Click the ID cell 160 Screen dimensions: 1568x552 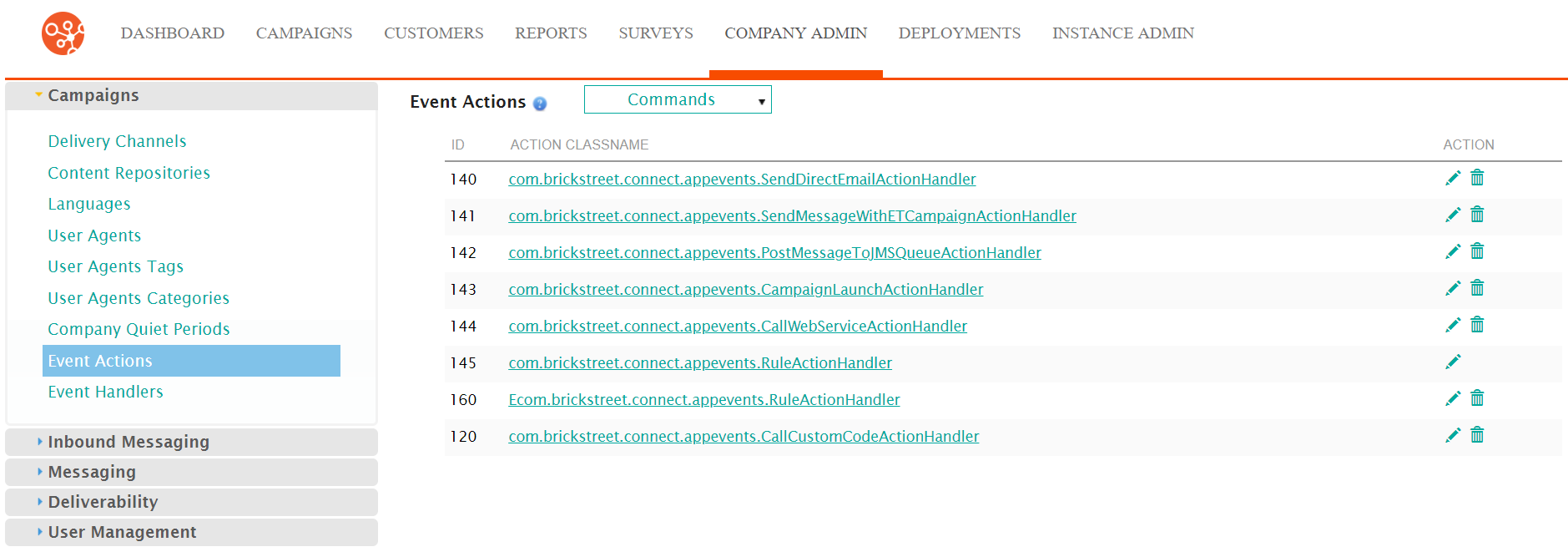click(463, 400)
